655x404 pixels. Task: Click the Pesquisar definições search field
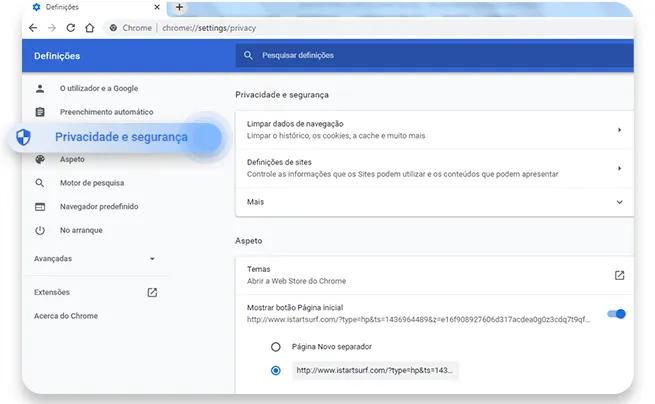point(434,55)
